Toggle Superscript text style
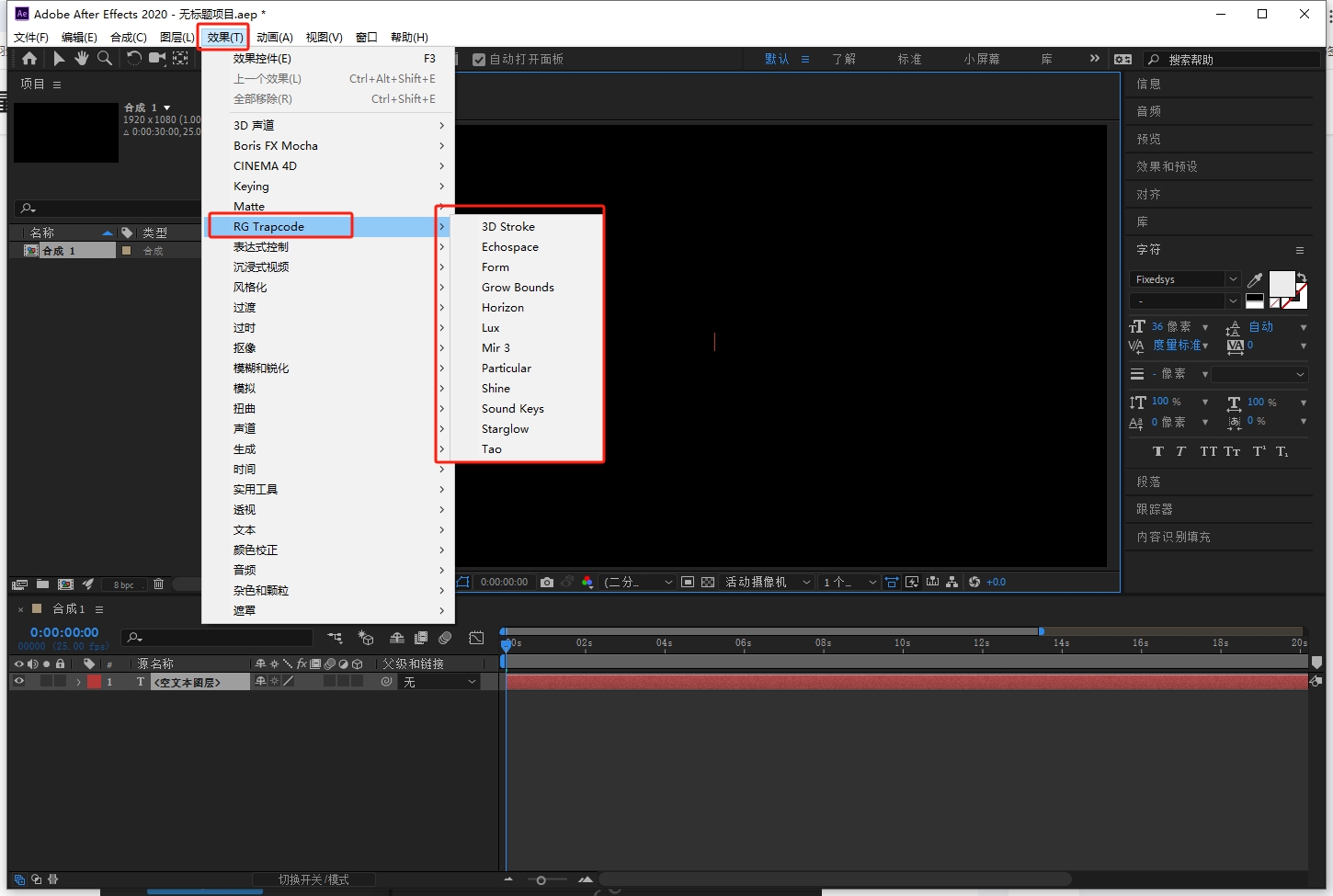This screenshot has width=1333, height=896. point(1259,451)
